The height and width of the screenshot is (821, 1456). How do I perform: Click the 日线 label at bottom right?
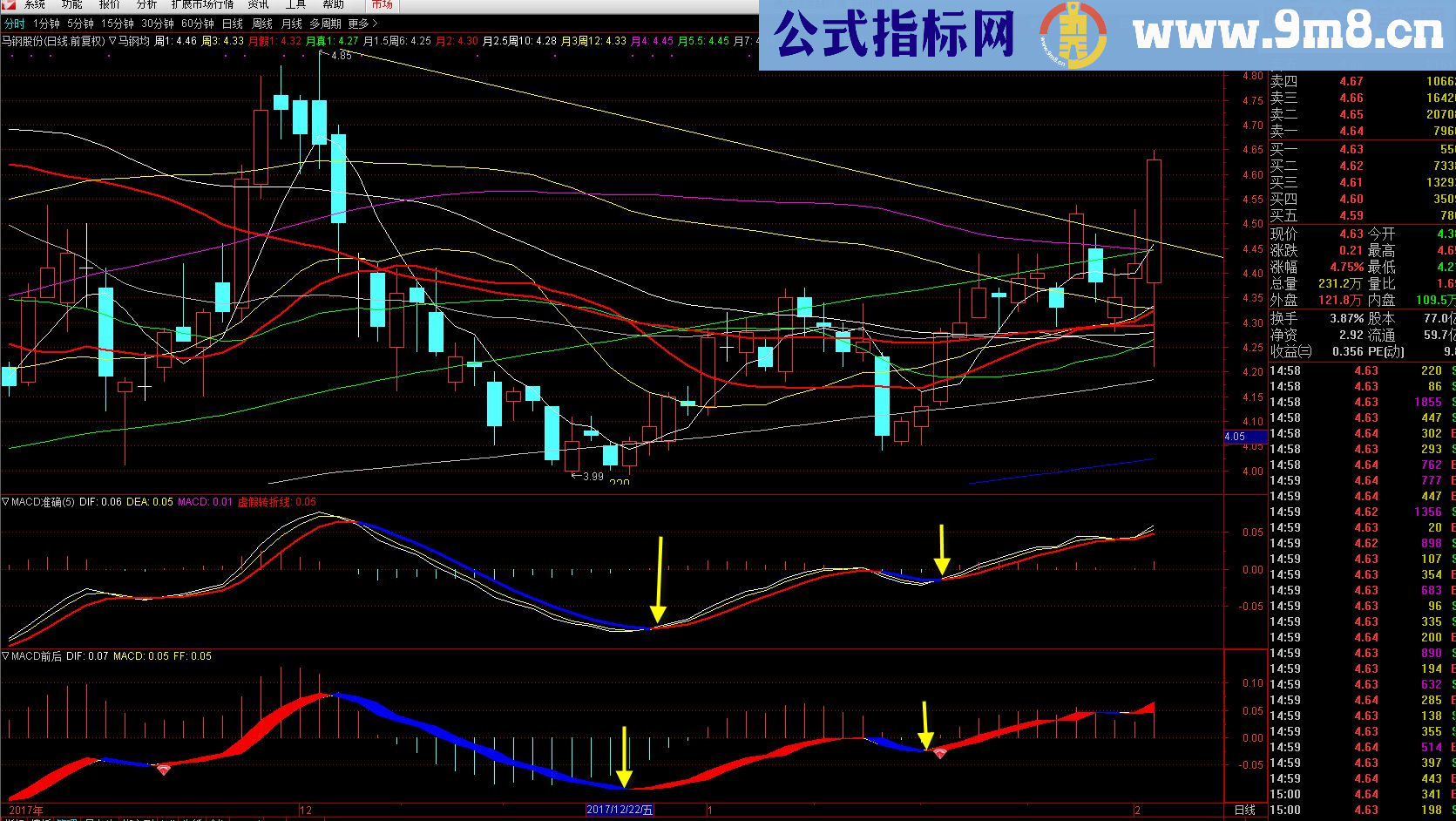(1245, 810)
